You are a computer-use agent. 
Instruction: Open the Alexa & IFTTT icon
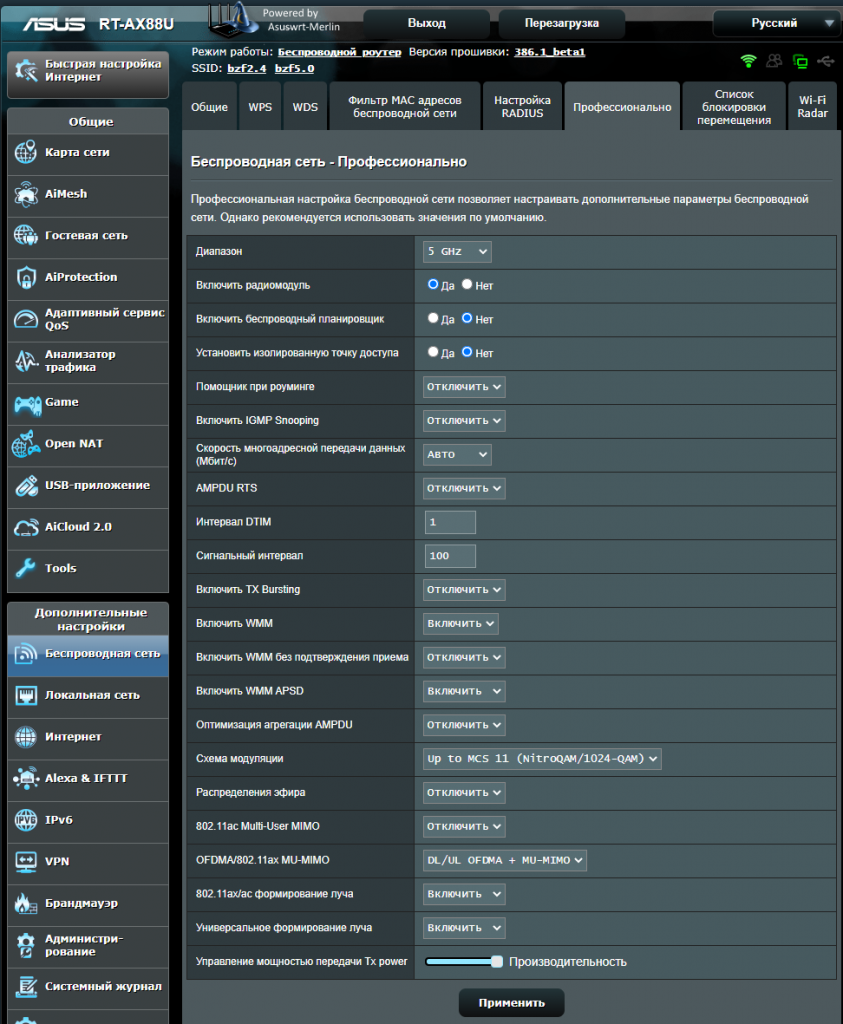click(x=26, y=778)
